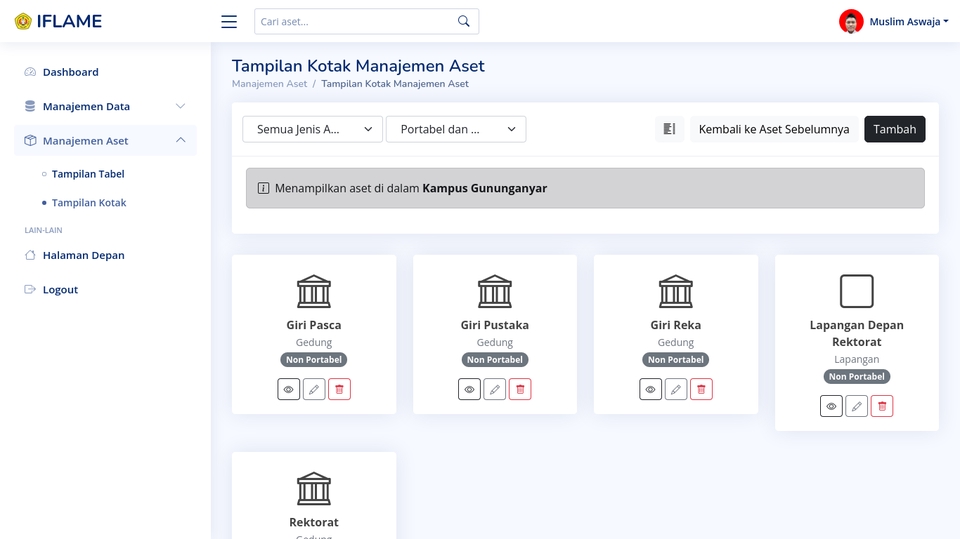Collapse the Manajemen Aset menu
This screenshot has height=539, width=960.
[x=105, y=140]
